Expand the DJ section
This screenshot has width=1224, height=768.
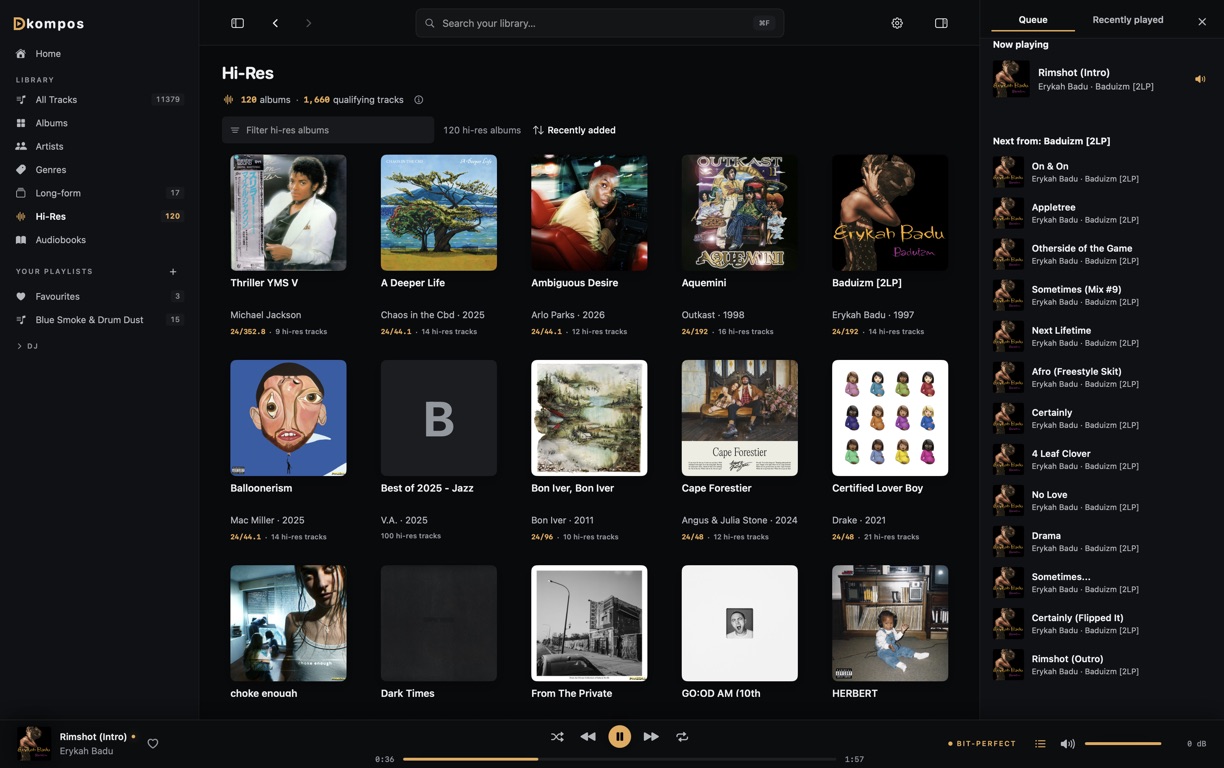28,346
